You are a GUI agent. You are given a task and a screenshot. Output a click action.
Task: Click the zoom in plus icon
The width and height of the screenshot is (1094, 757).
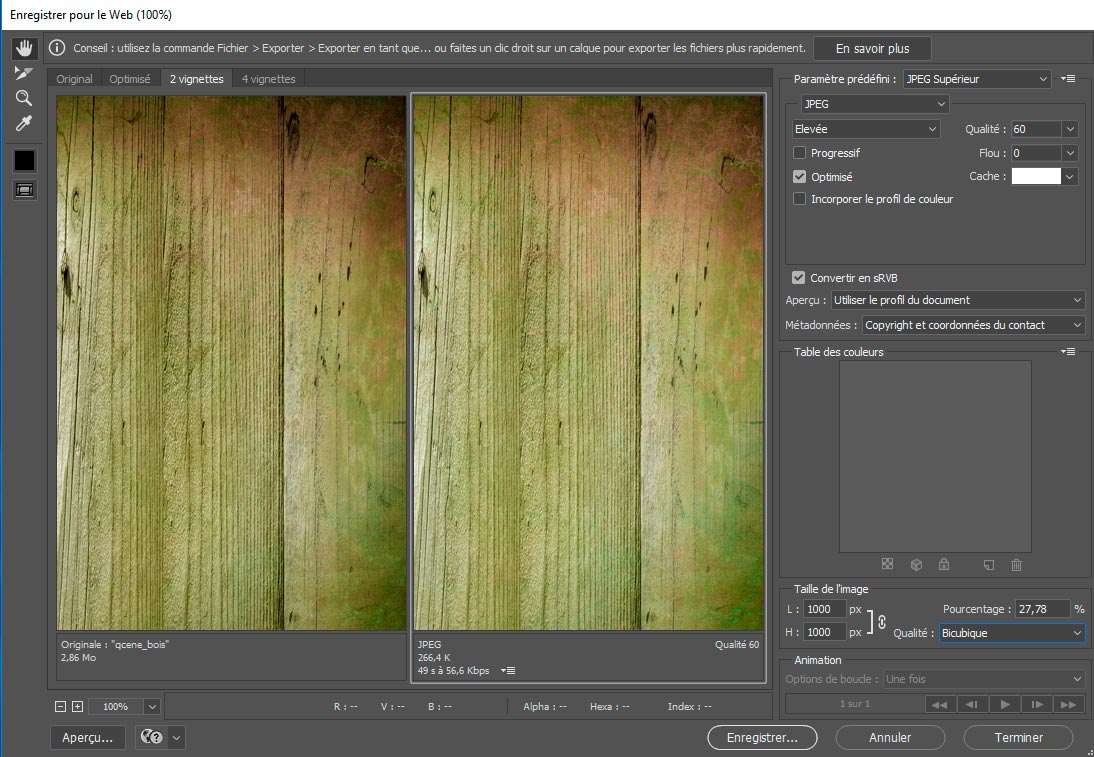point(77,707)
